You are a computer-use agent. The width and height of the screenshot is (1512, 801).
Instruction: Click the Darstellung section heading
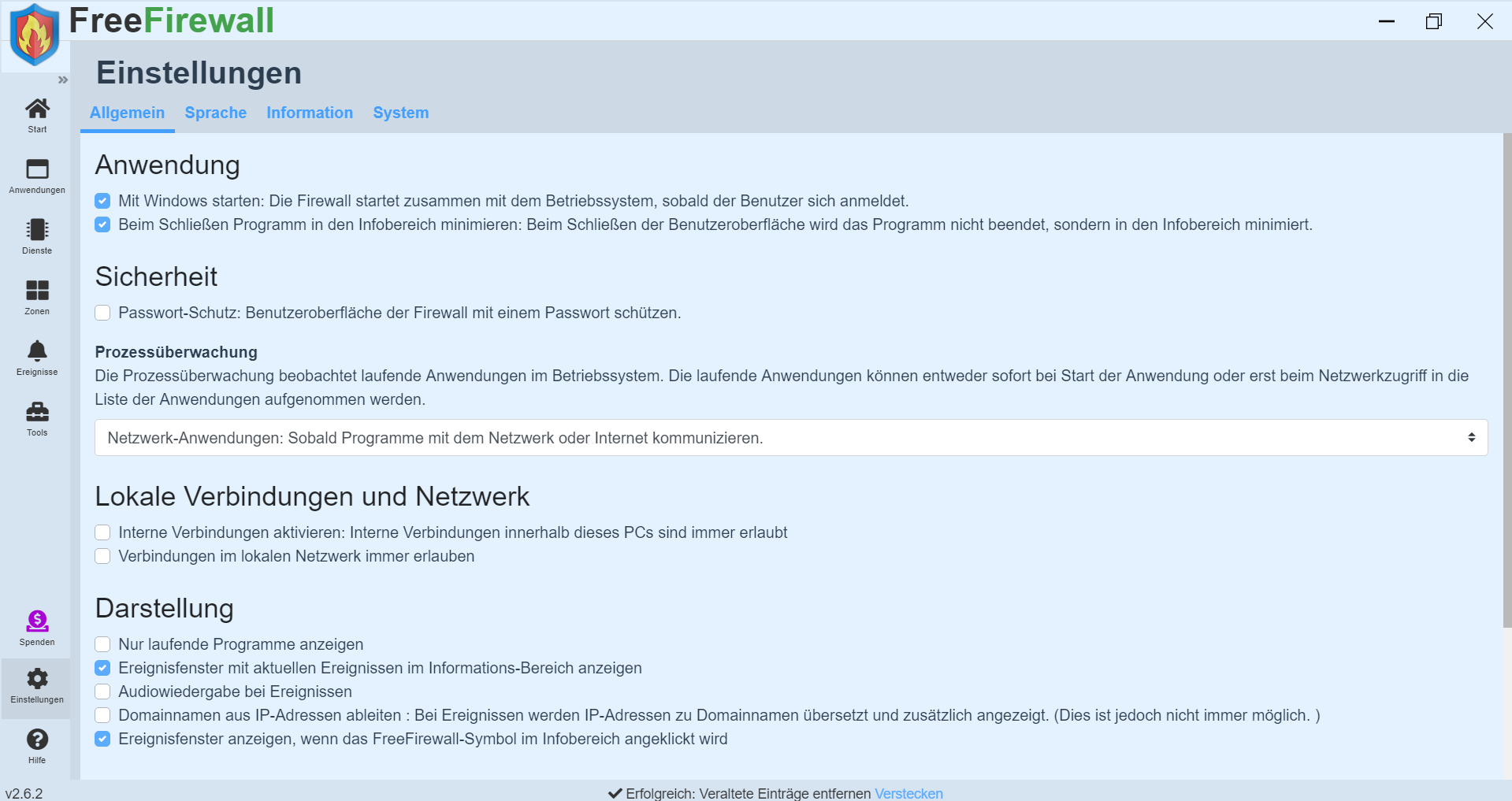pyautogui.click(x=165, y=608)
